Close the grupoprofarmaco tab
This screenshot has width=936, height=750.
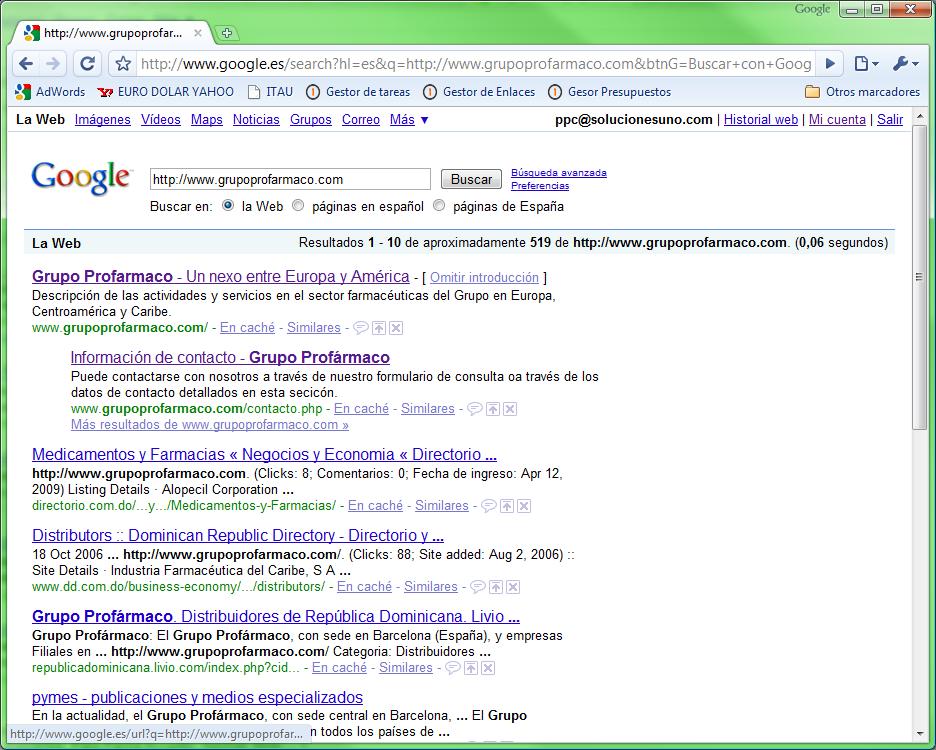coord(198,33)
